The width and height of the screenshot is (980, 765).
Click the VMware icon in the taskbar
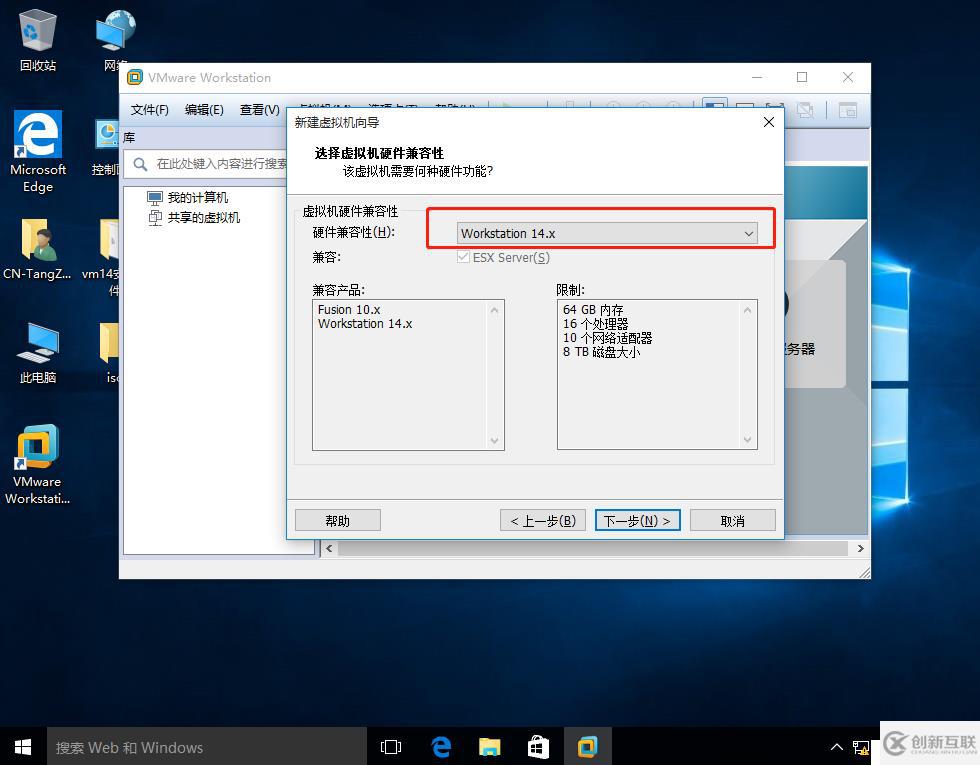pos(587,746)
